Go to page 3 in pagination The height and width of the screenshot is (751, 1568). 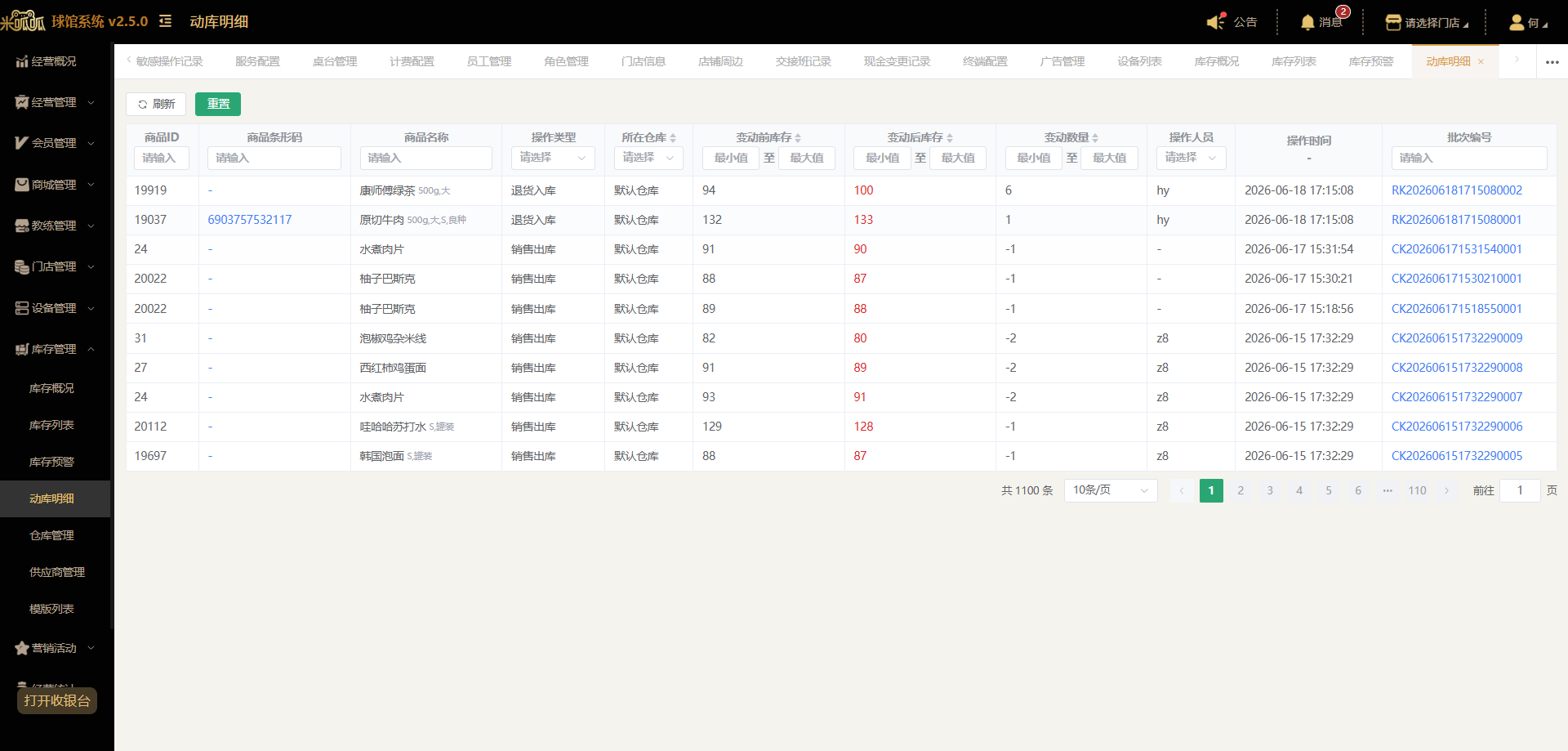(1270, 490)
